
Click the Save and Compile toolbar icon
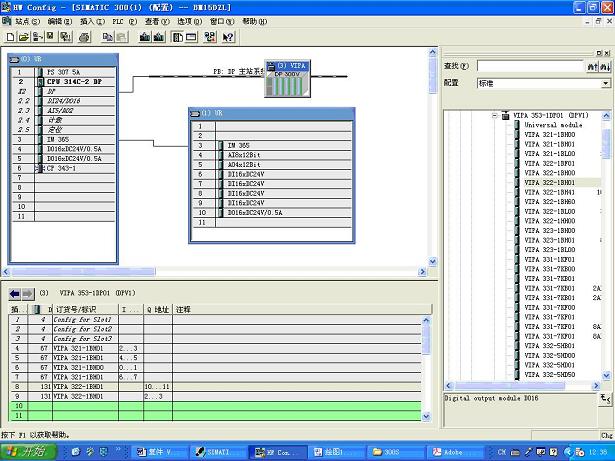pyautogui.click(x=65, y=37)
